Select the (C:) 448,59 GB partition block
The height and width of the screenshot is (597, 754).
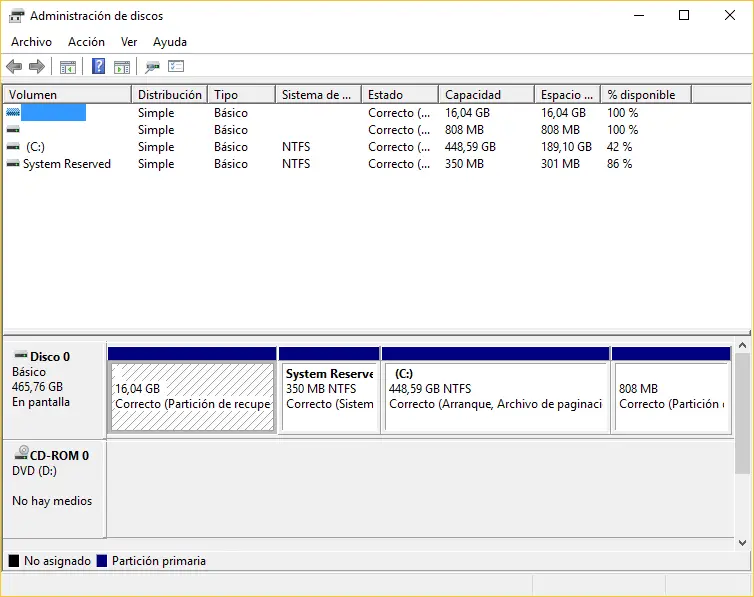pyautogui.click(x=496, y=397)
